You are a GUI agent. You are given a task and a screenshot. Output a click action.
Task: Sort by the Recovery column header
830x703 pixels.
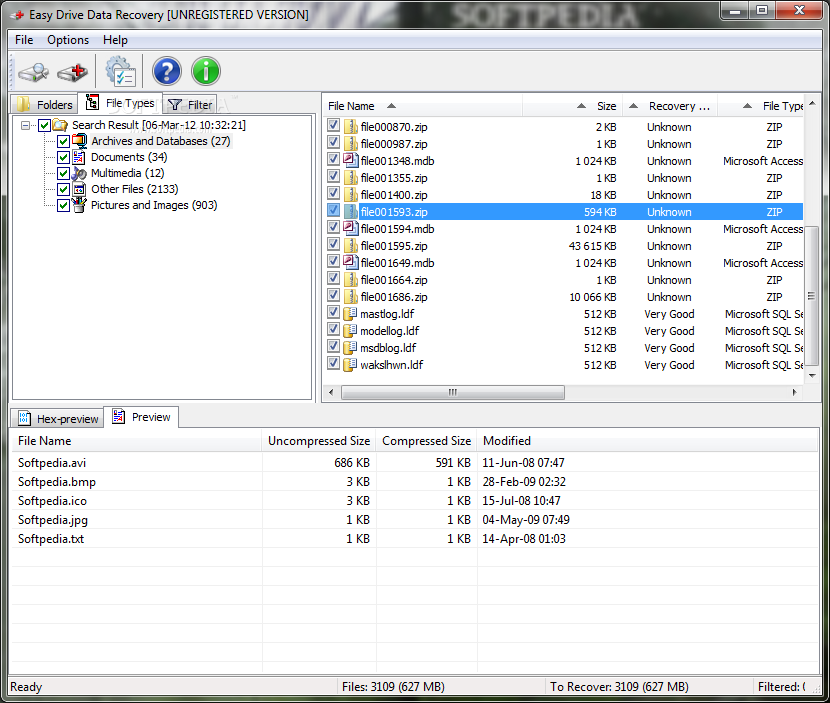[670, 106]
